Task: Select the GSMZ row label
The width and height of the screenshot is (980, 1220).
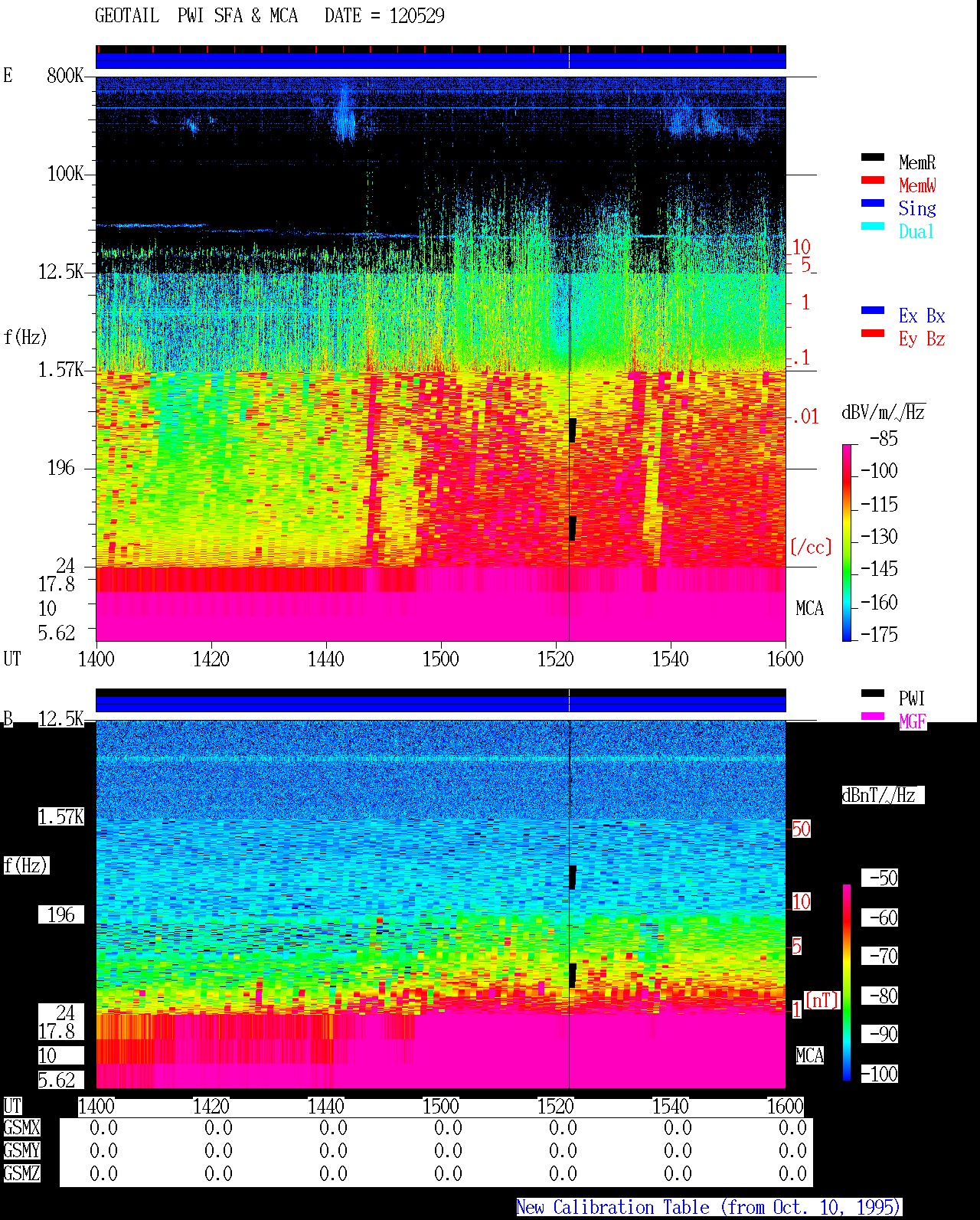Action: [21, 1173]
